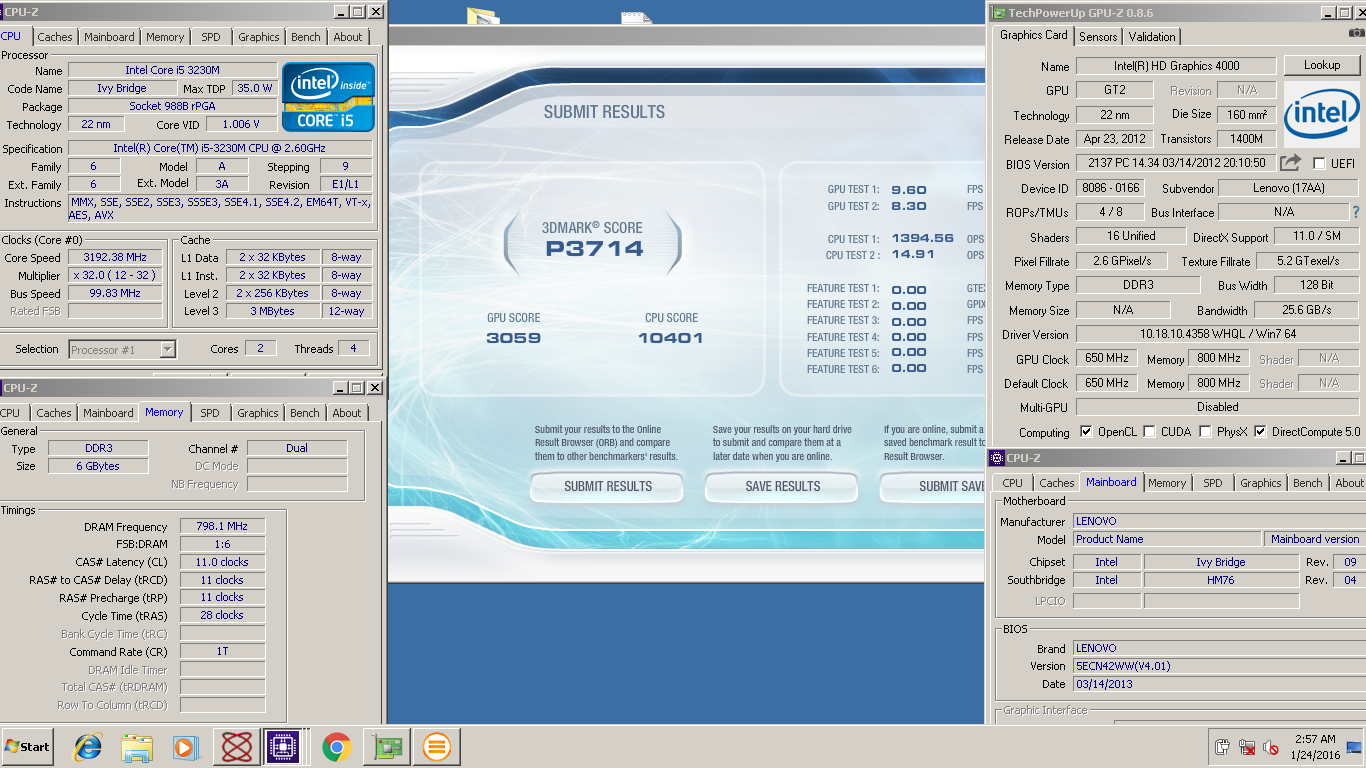
Task: Click the Intel Core i5 logo badge
Action: (328, 97)
